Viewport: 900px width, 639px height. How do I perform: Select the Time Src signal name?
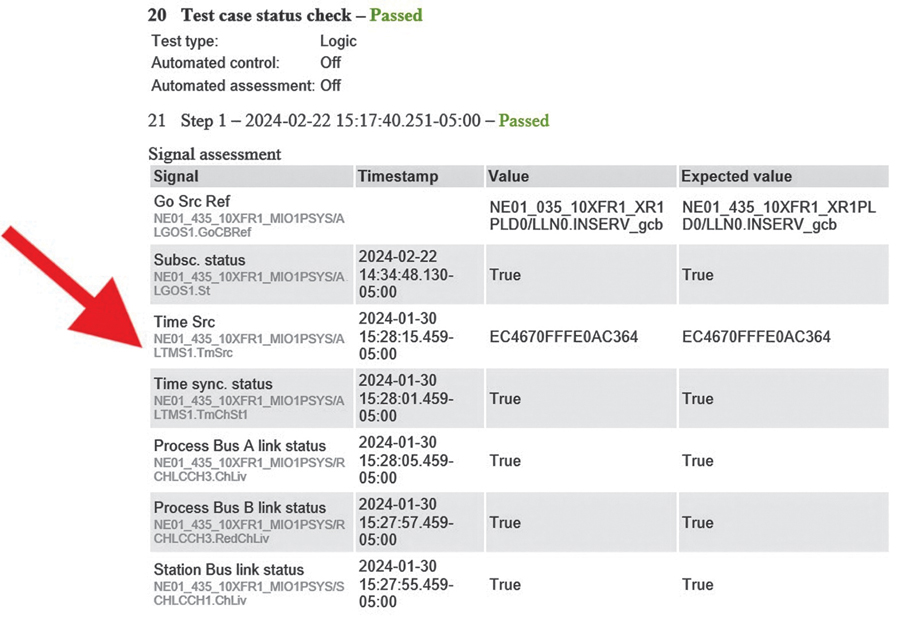[x=183, y=321]
